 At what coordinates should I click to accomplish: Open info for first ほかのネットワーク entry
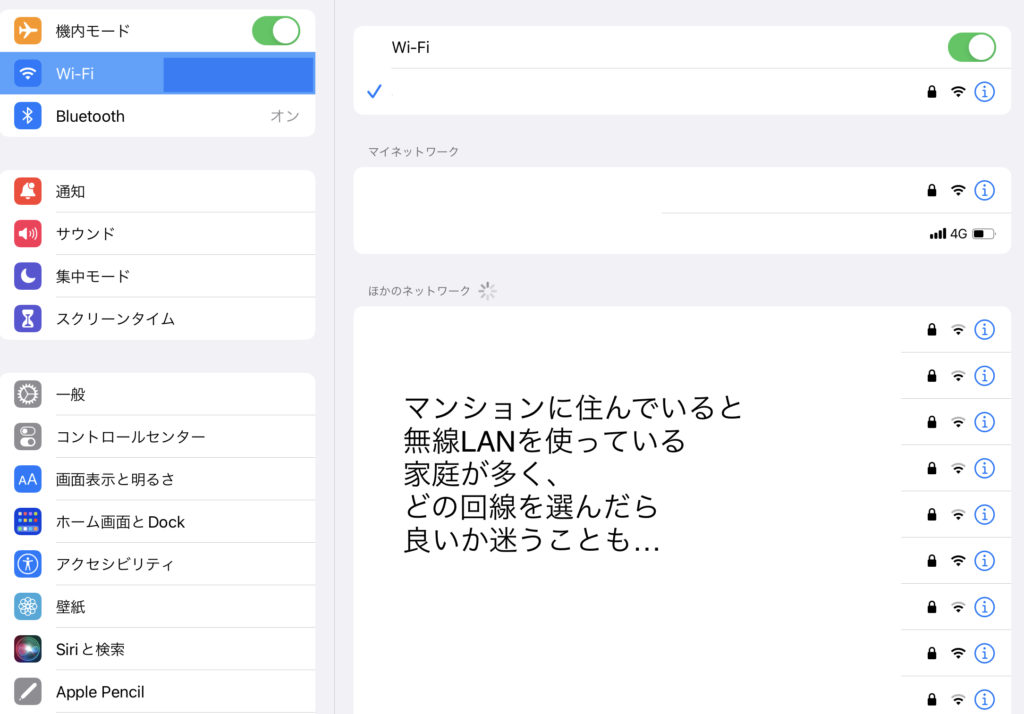(x=985, y=329)
